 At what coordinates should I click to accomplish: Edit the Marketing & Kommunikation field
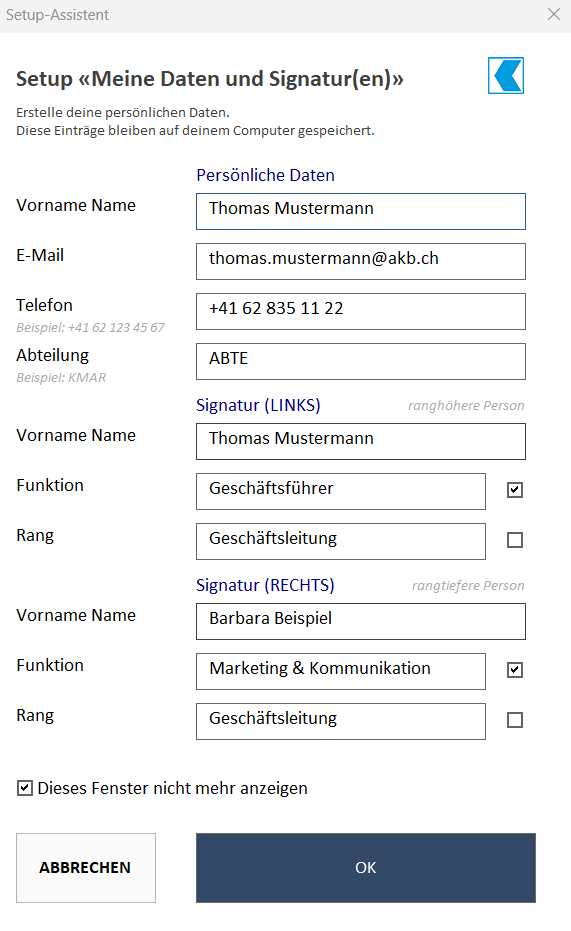click(341, 671)
